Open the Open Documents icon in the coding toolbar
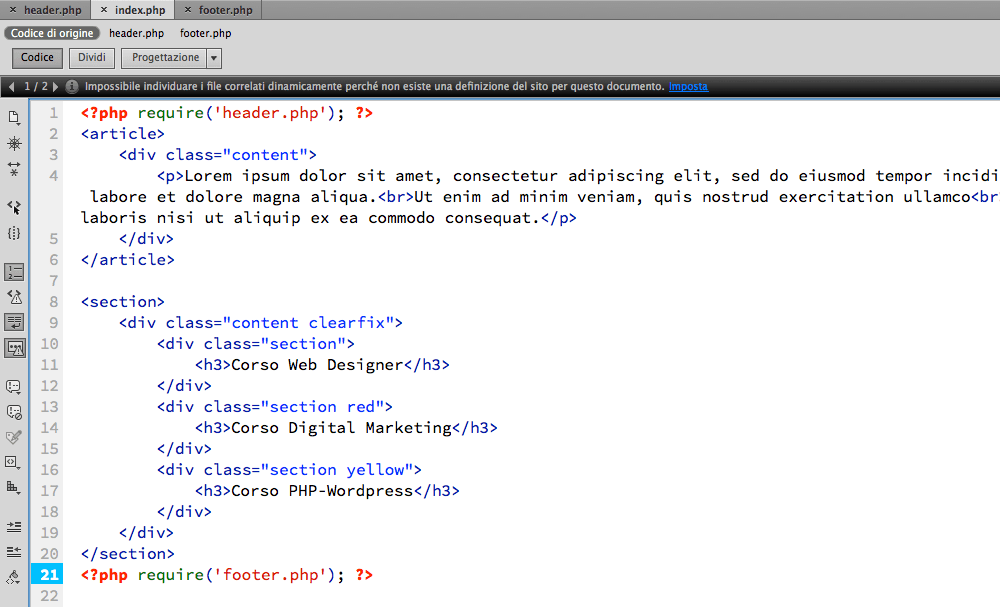1000x607 pixels. pyautogui.click(x=14, y=117)
